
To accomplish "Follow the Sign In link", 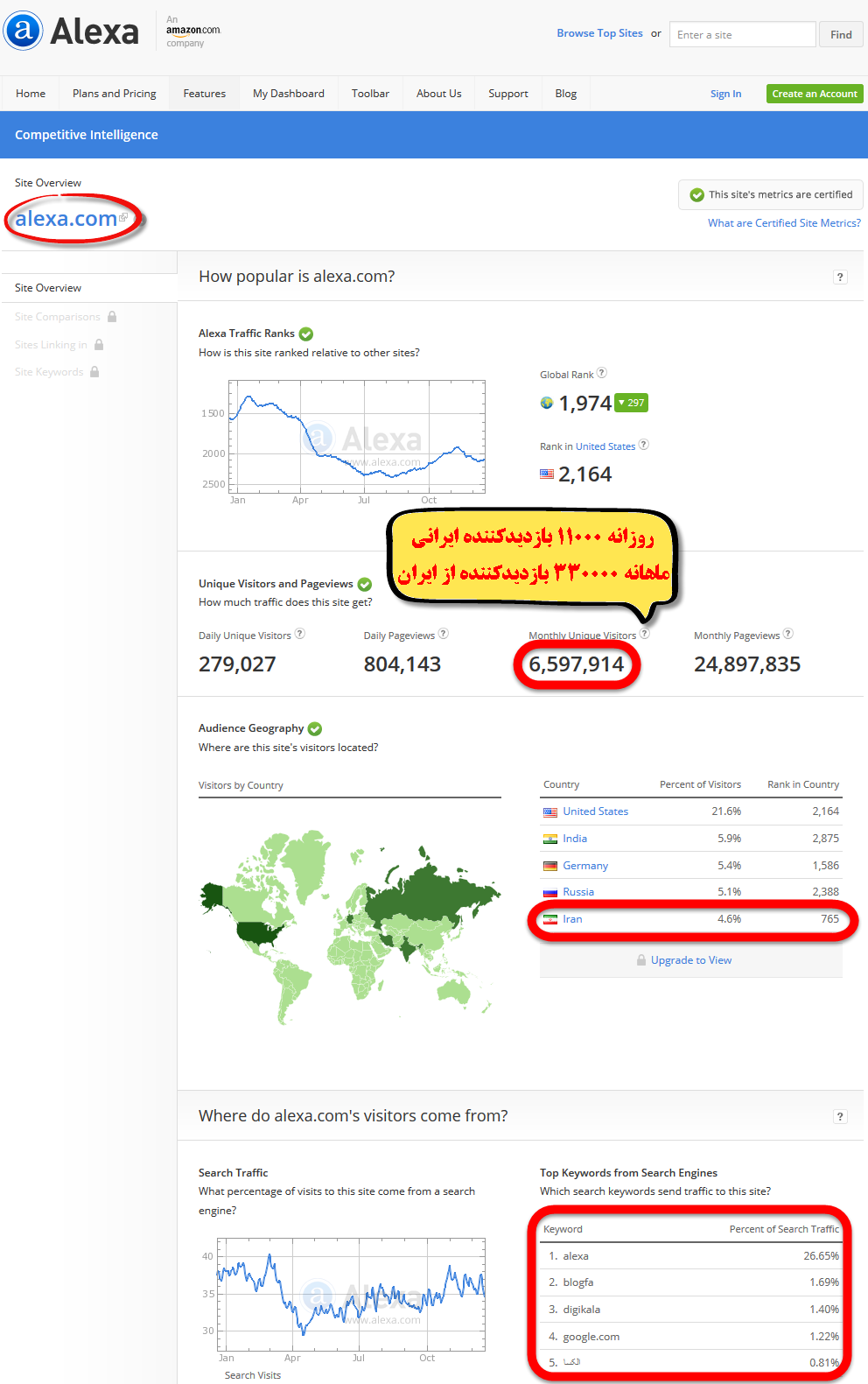I will (x=725, y=94).
